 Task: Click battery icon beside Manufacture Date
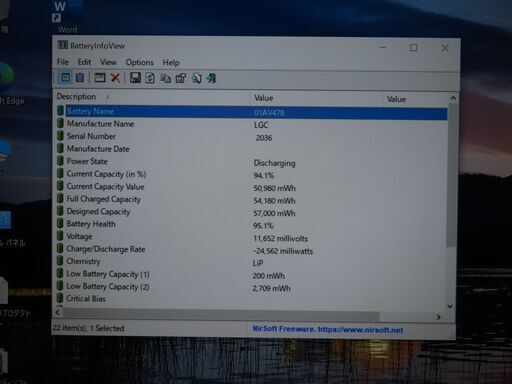tap(60, 148)
